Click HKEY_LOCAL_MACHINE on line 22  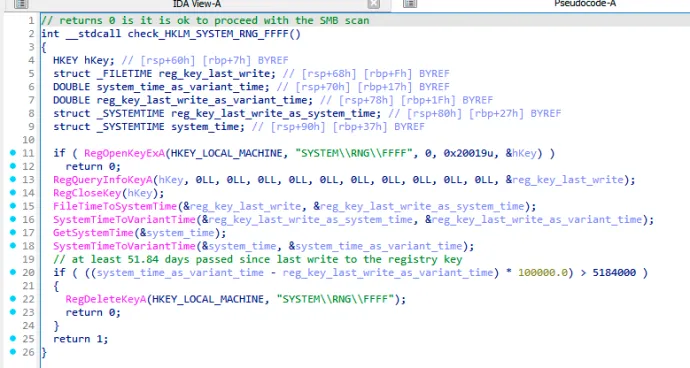(x=208, y=299)
